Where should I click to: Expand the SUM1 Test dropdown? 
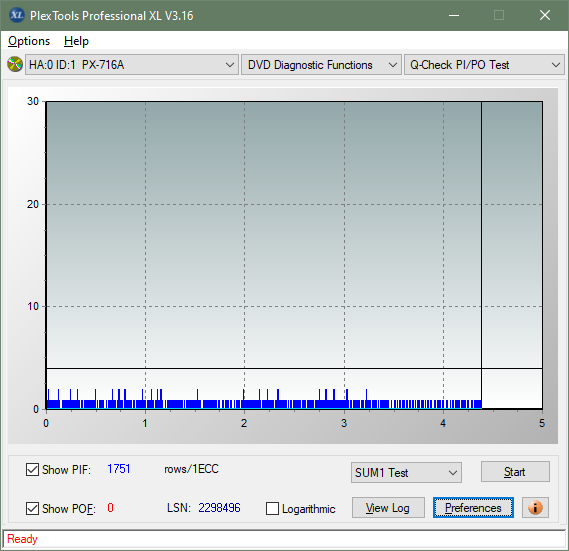(x=406, y=472)
